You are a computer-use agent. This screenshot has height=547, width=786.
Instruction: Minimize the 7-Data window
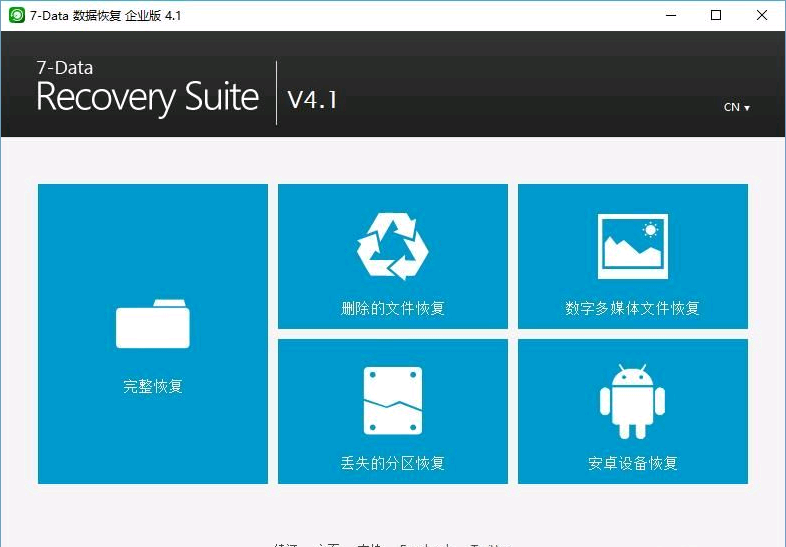(x=671, y=16)
